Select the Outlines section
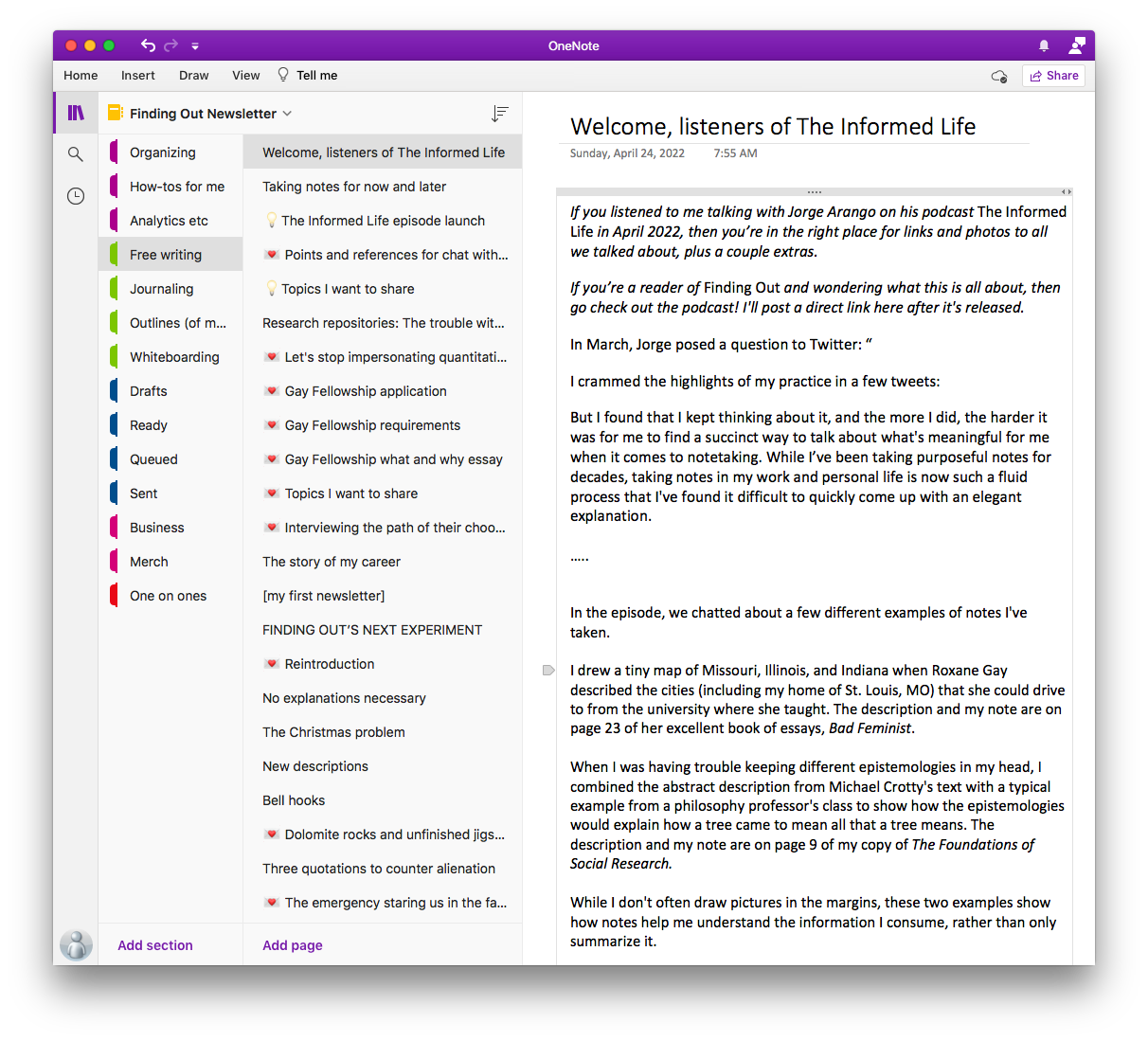The image size is (1148, 1041). (170, 323)
